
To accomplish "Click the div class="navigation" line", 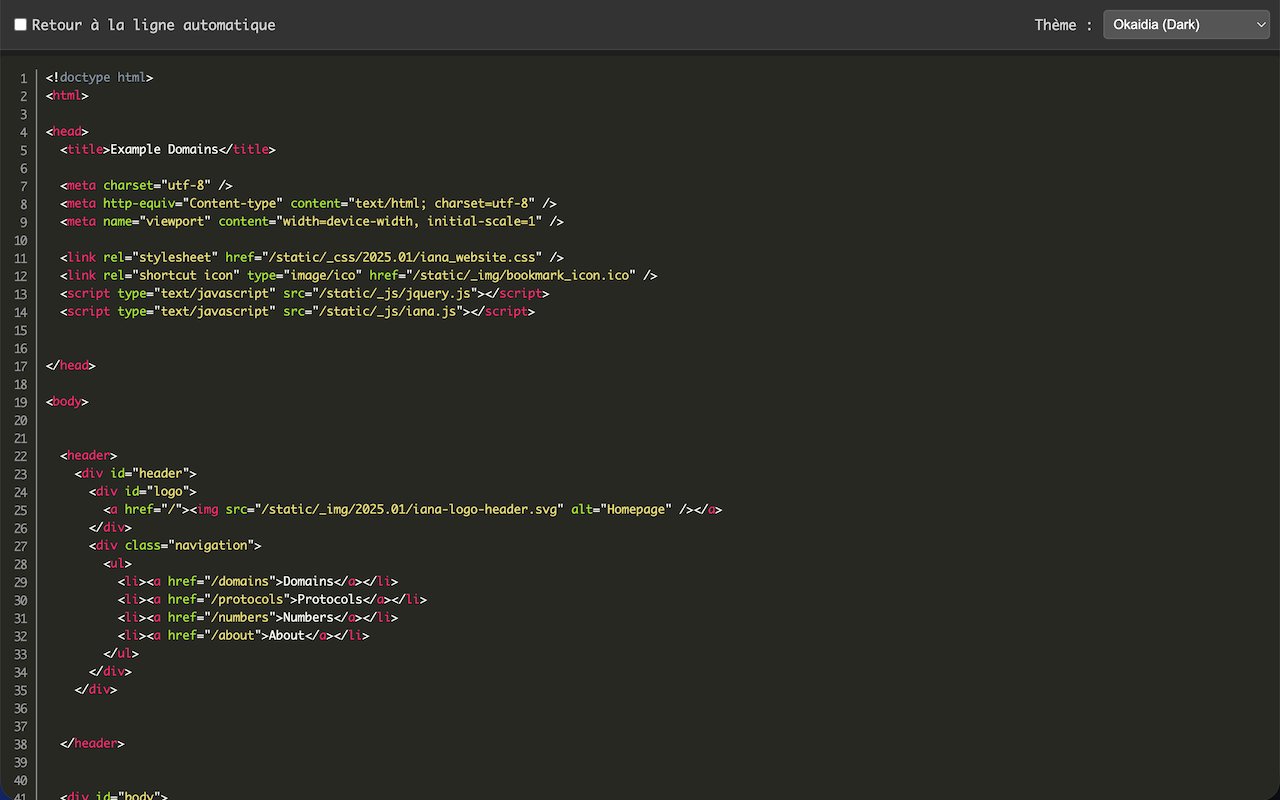I will (175, 545).
